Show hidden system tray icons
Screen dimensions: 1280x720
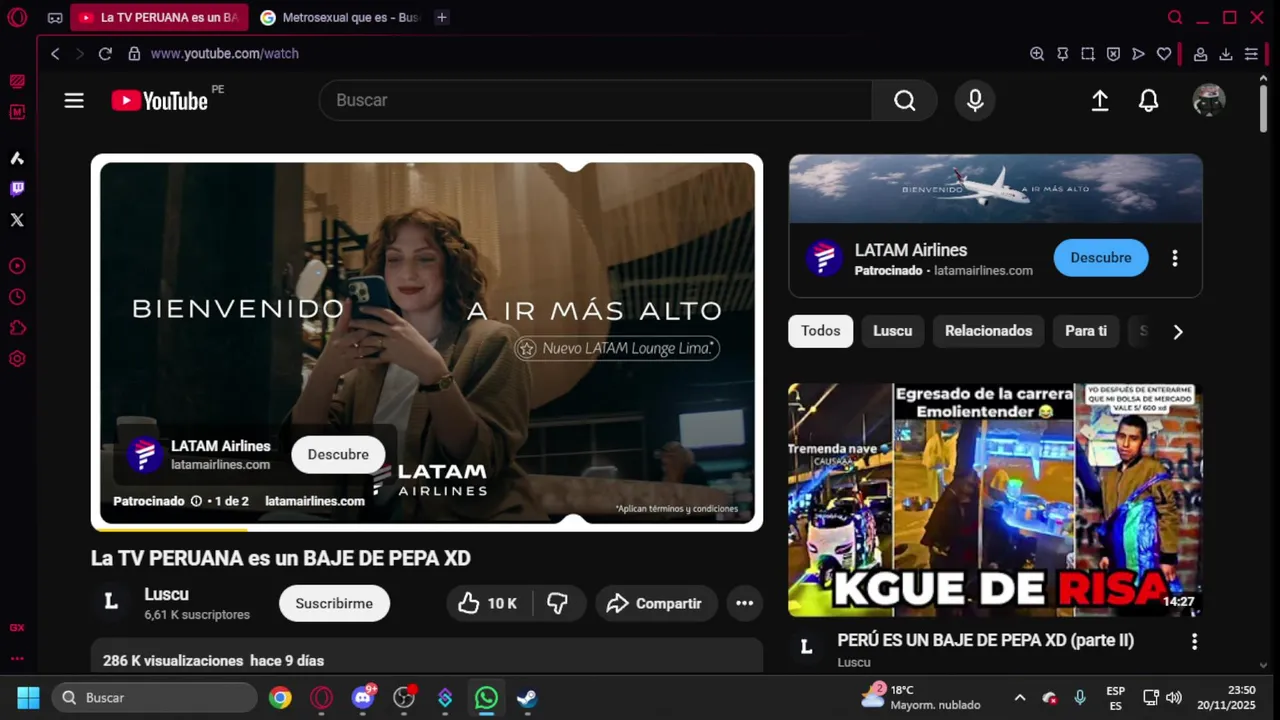[x=1020, y=698]
